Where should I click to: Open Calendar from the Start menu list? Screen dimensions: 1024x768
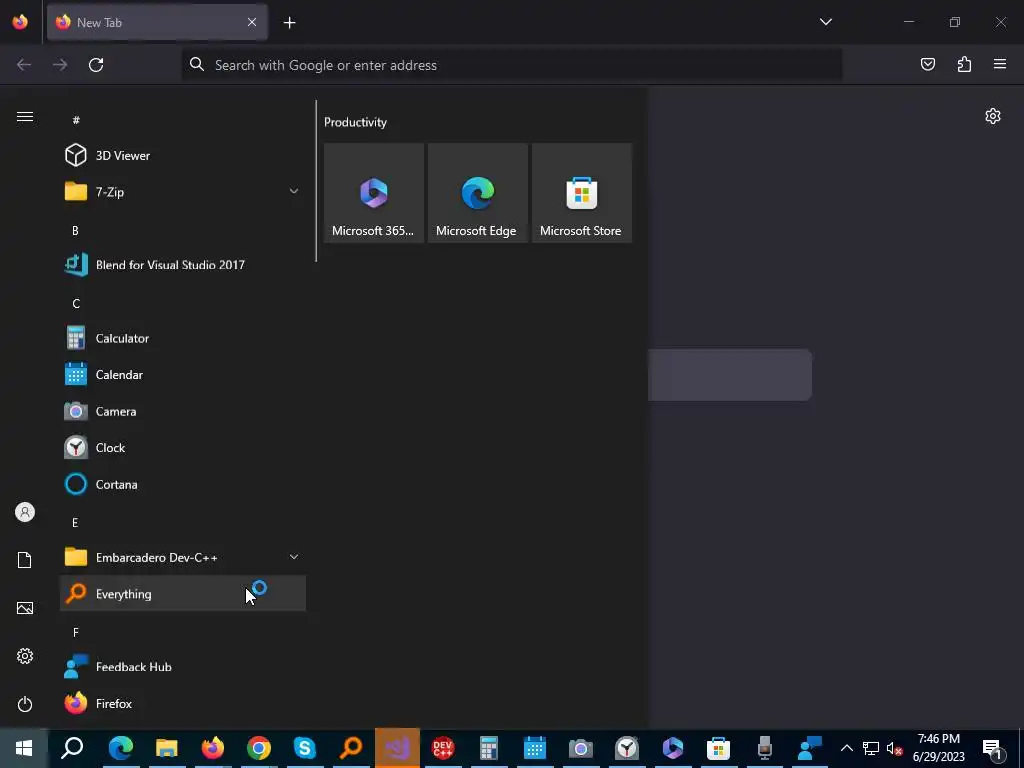(182, 375)
